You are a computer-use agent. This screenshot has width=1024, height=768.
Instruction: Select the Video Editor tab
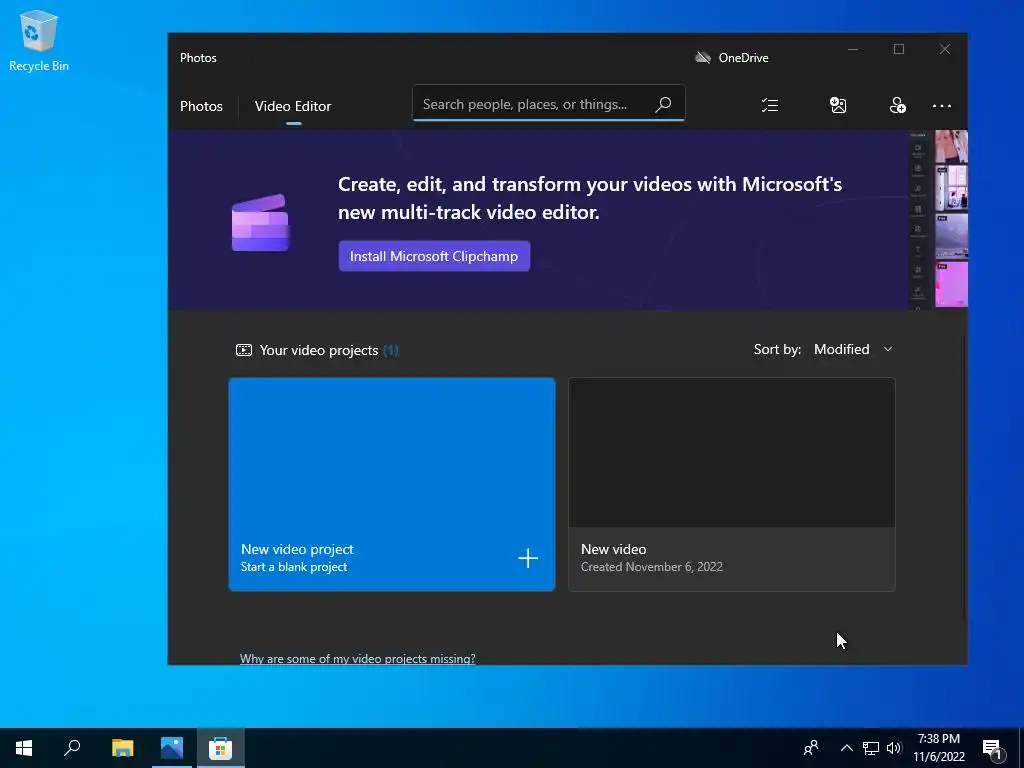click(x=293, y=106)
